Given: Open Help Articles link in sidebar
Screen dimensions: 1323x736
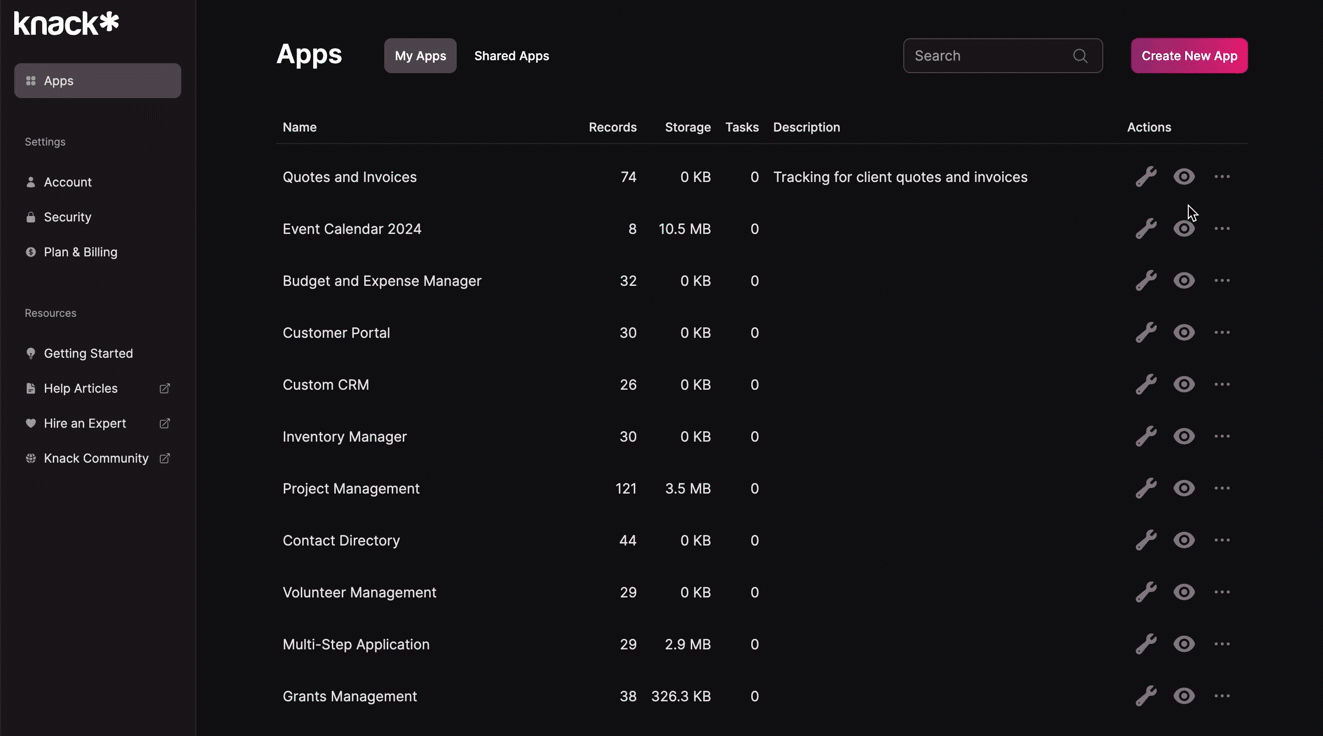Looking at the screenshot, I should pos(81,388).
